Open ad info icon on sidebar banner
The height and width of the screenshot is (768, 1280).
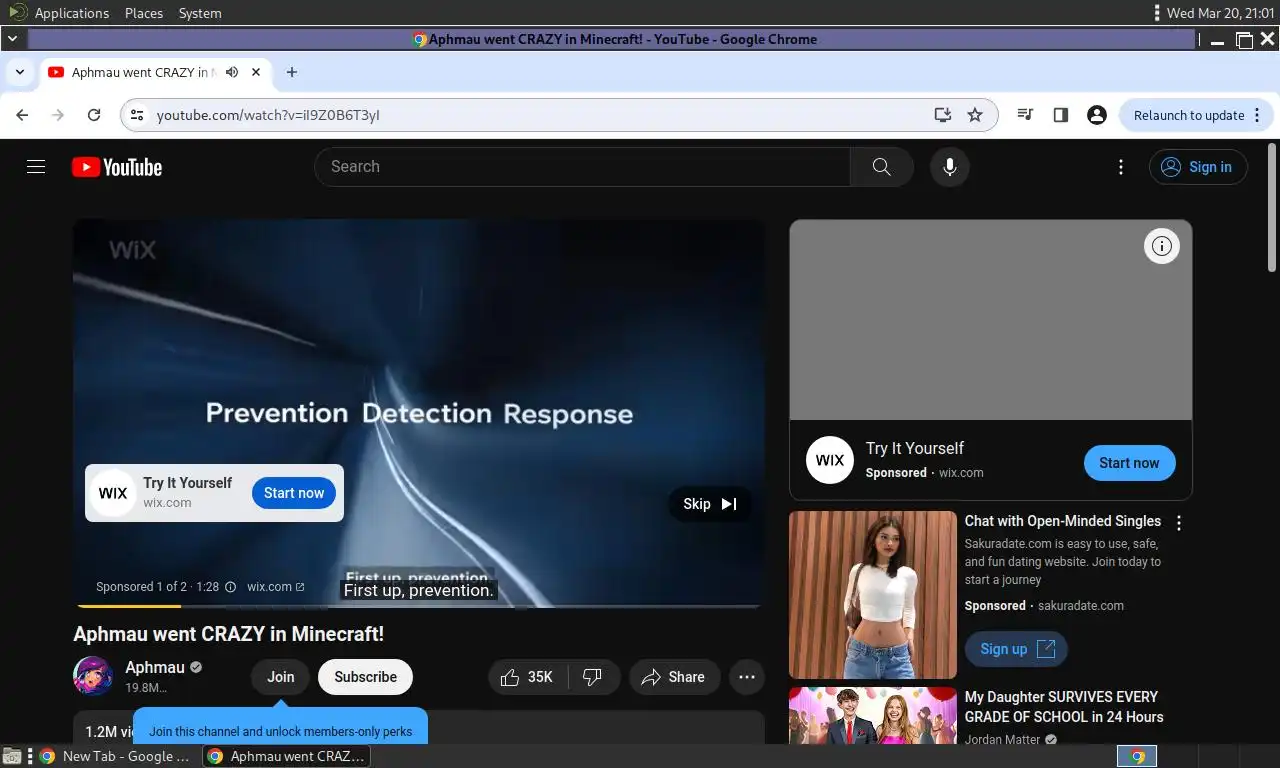(1162, 246)
